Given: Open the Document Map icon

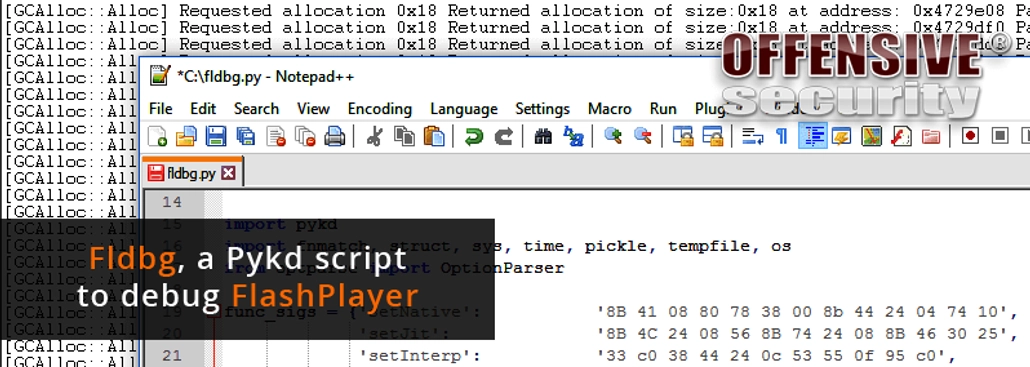Looking at the screenshot, I should [x=871, y=136].
